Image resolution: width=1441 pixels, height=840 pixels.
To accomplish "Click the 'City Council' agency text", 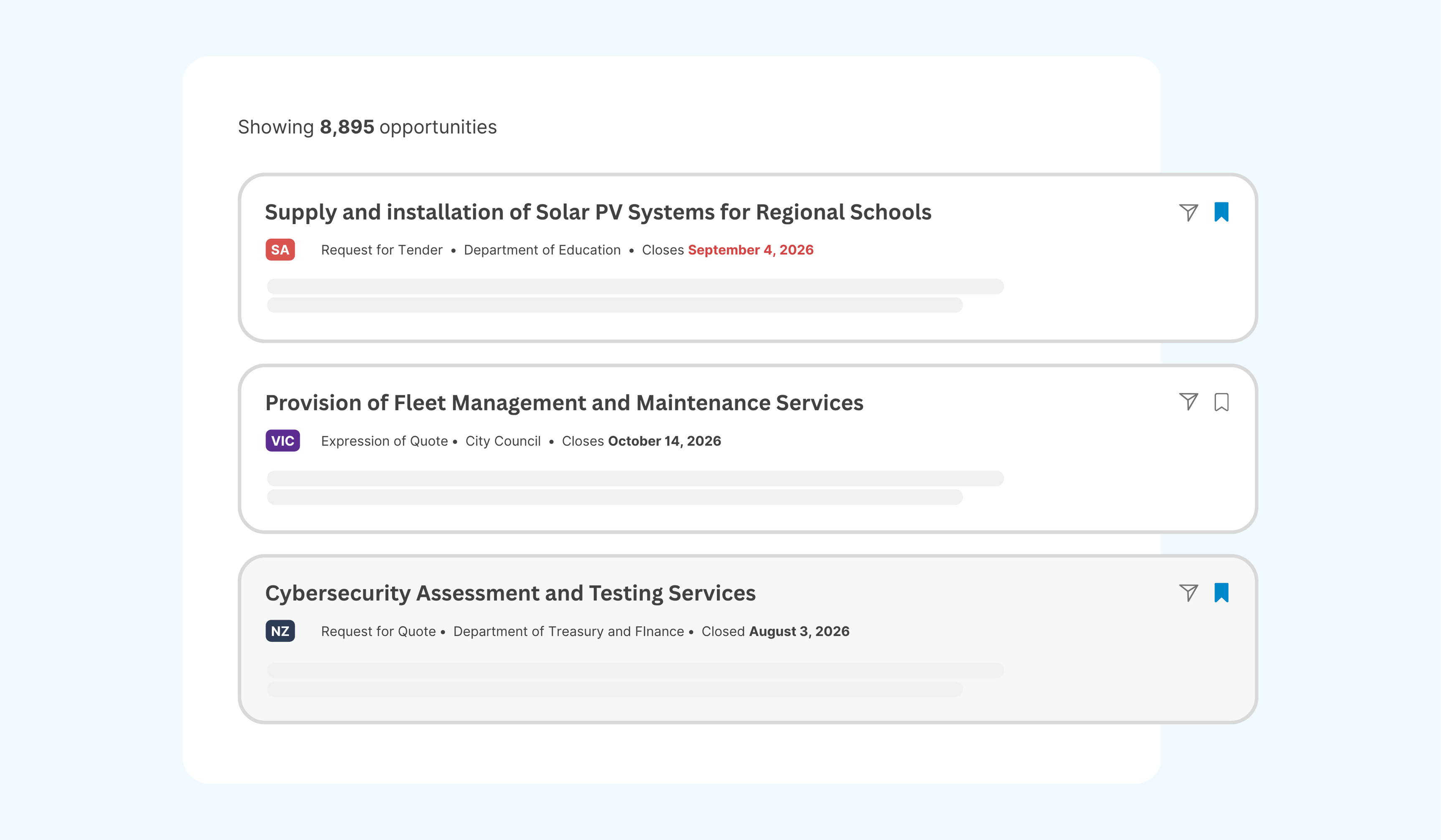I will pos(503,441).
